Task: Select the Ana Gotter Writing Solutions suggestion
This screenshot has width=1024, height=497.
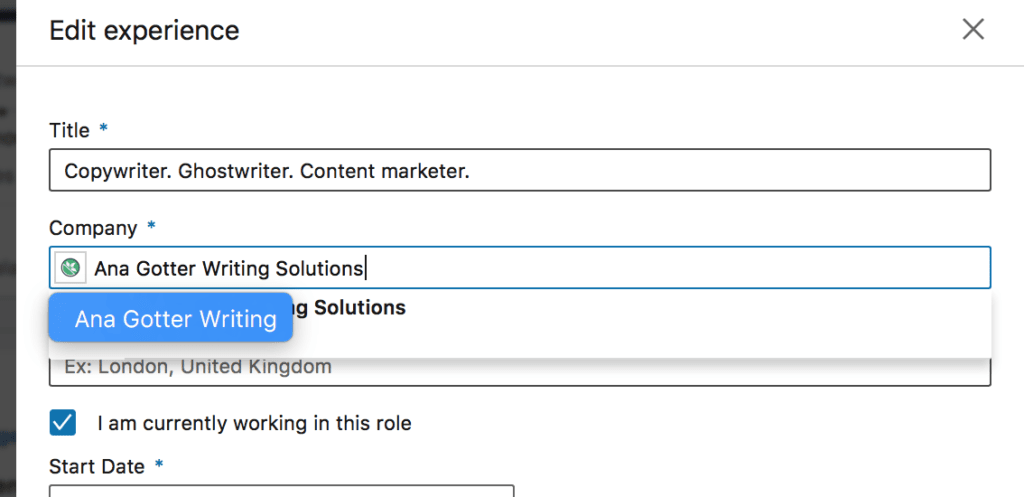Action: click(x=520, y=308)
